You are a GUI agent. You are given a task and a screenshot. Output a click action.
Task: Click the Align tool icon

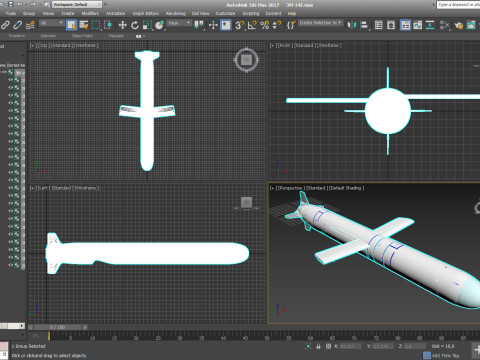coord(364,25)
